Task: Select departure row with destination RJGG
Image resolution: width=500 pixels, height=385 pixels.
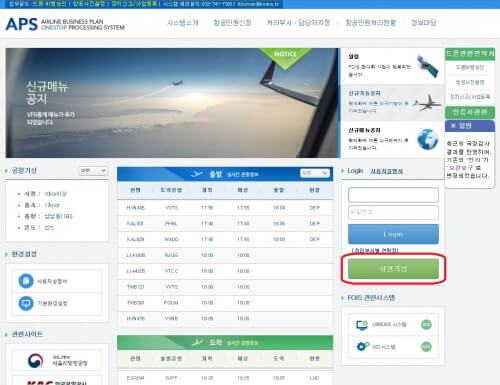Action: (x=225, y=255)
